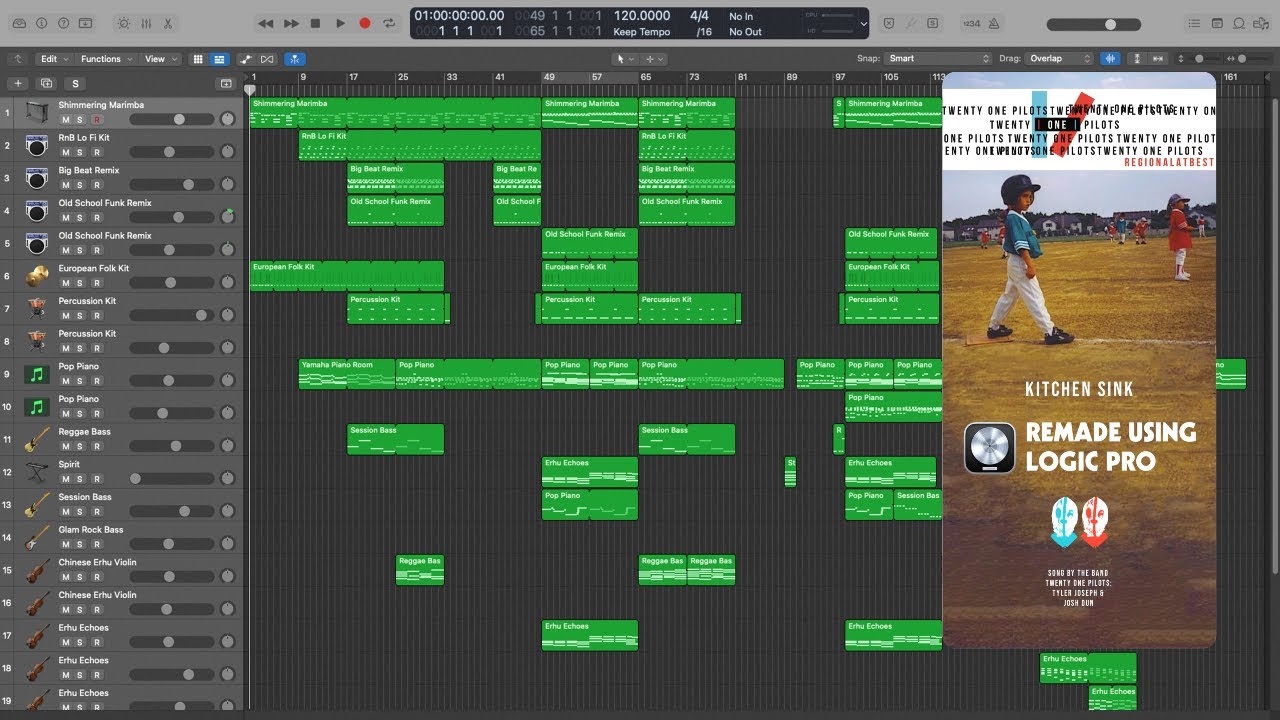Adjust Shimmering Marimba track volume slider
1280x720 pixels.
pos(172,119)
